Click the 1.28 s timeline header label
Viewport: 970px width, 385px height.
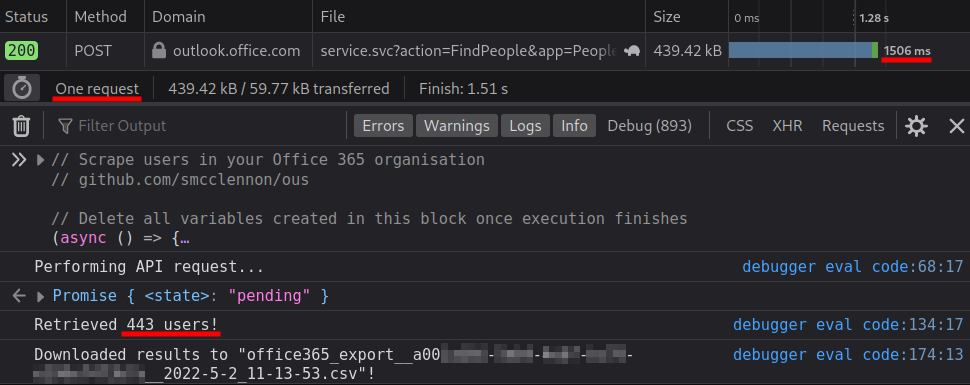(x=873, y=18)
